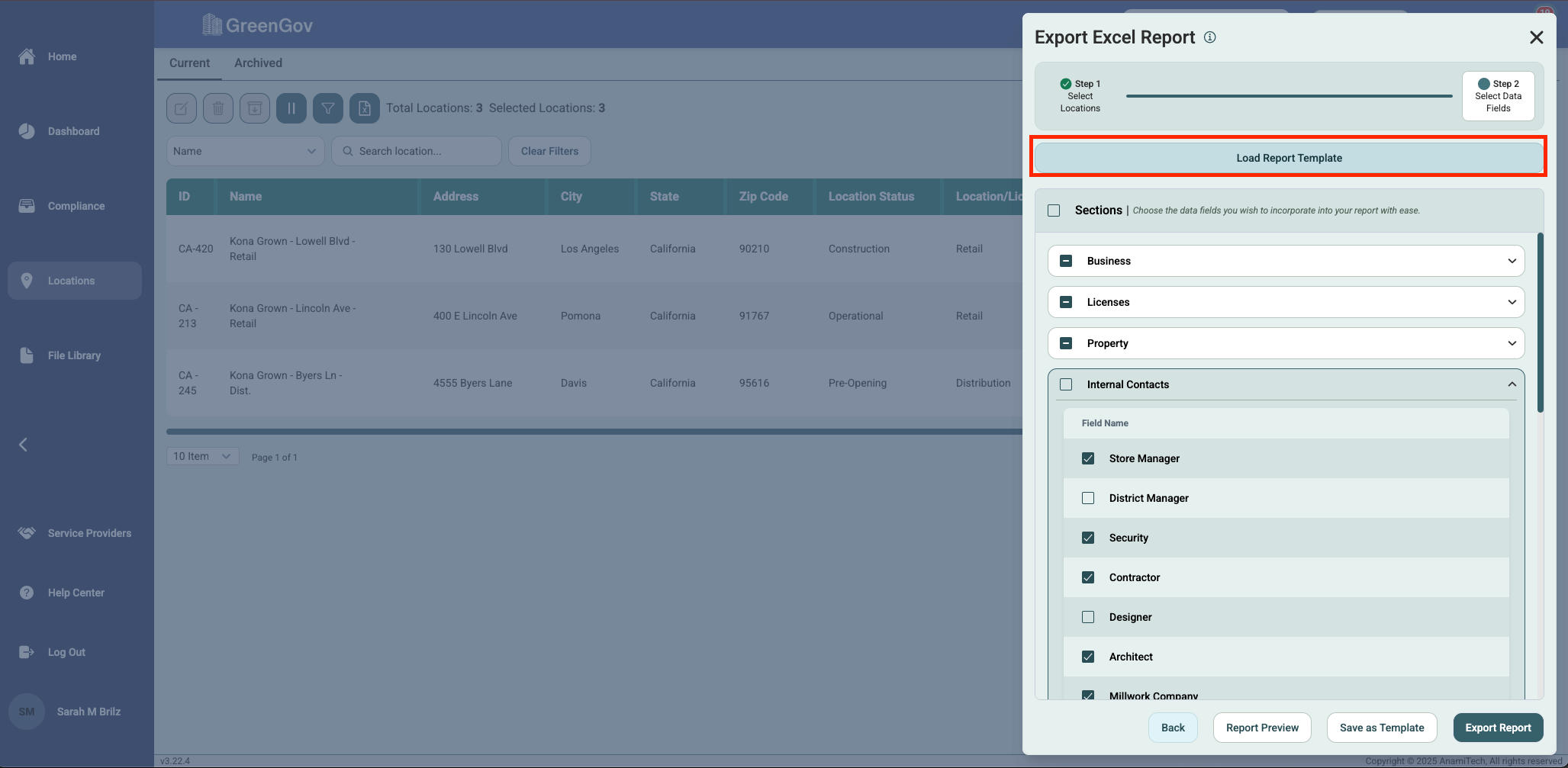Expand the Licenses section chevron
The height and width of the screenshot is (768, 1568).
[1512, 302]
